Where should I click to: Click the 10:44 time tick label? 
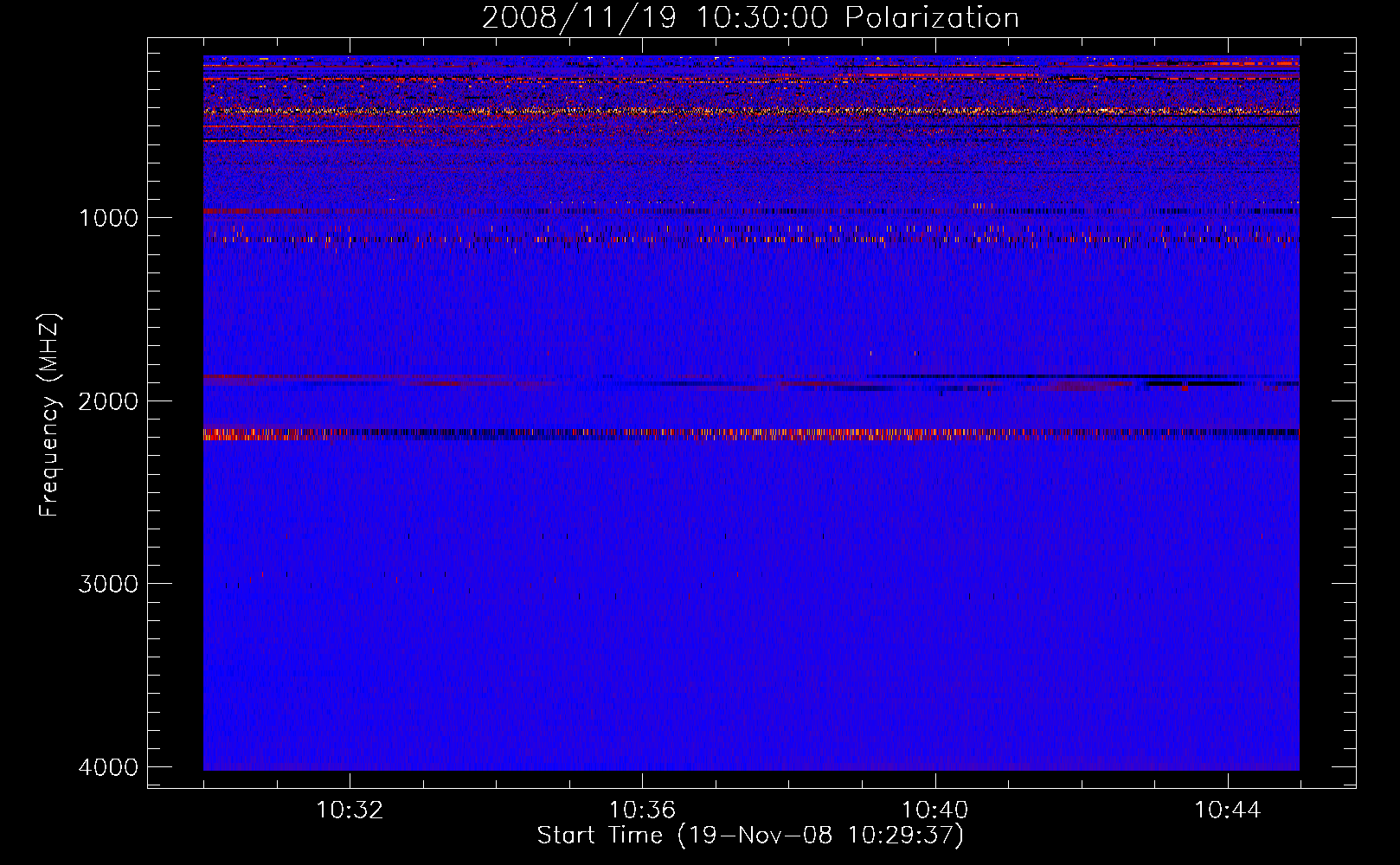[x=1227, y=811]
